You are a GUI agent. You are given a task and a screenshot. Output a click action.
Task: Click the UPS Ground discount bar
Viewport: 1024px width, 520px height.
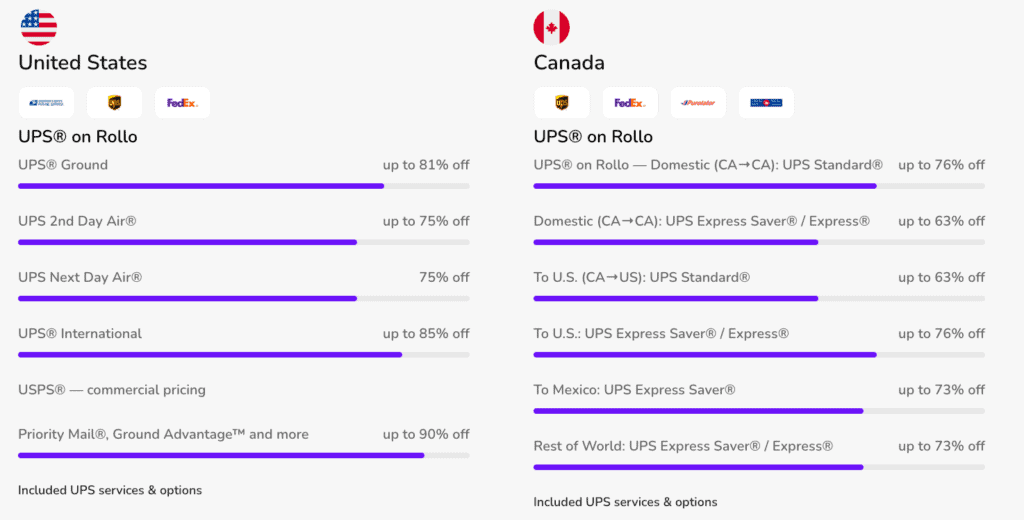coord(243,186)
